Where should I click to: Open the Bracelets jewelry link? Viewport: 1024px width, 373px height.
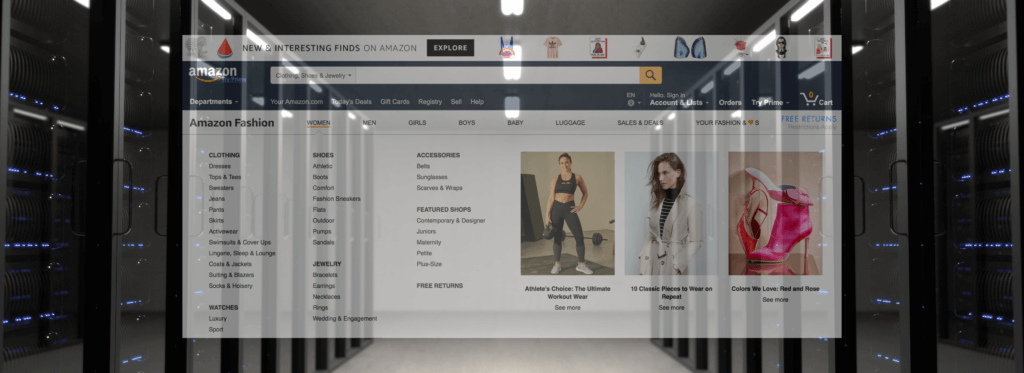coord(325,275)
